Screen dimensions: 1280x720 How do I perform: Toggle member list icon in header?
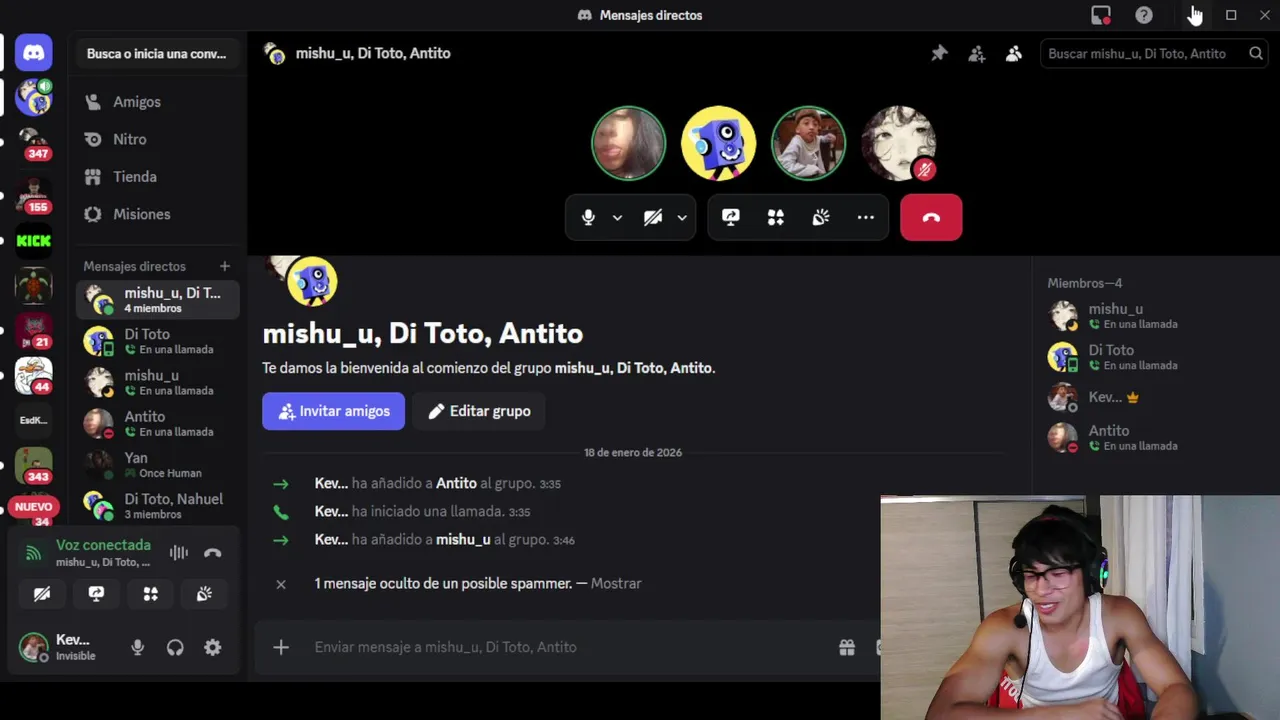click(x=1014, y=53)
